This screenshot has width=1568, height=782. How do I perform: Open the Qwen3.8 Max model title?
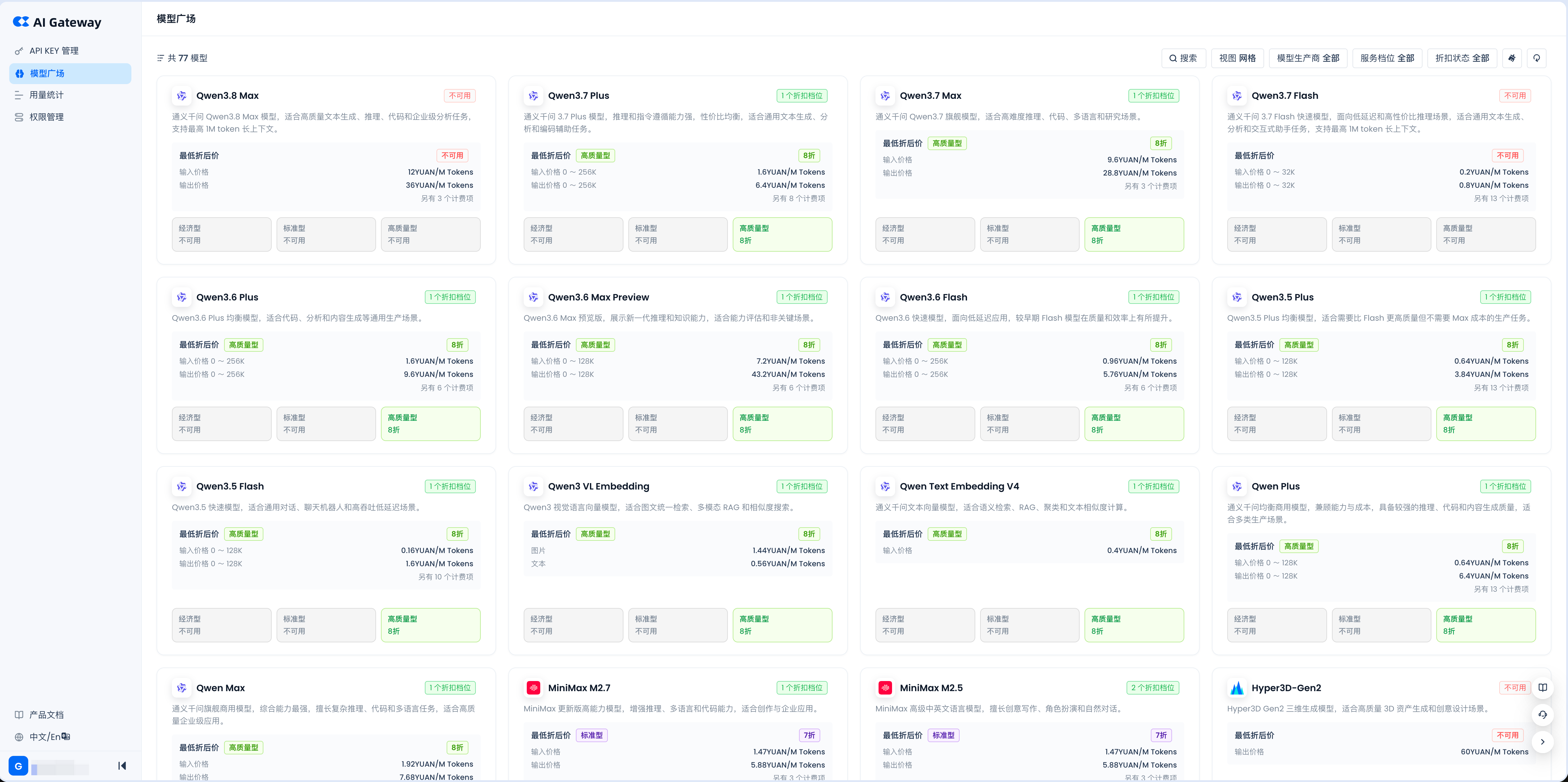[228, 95]
